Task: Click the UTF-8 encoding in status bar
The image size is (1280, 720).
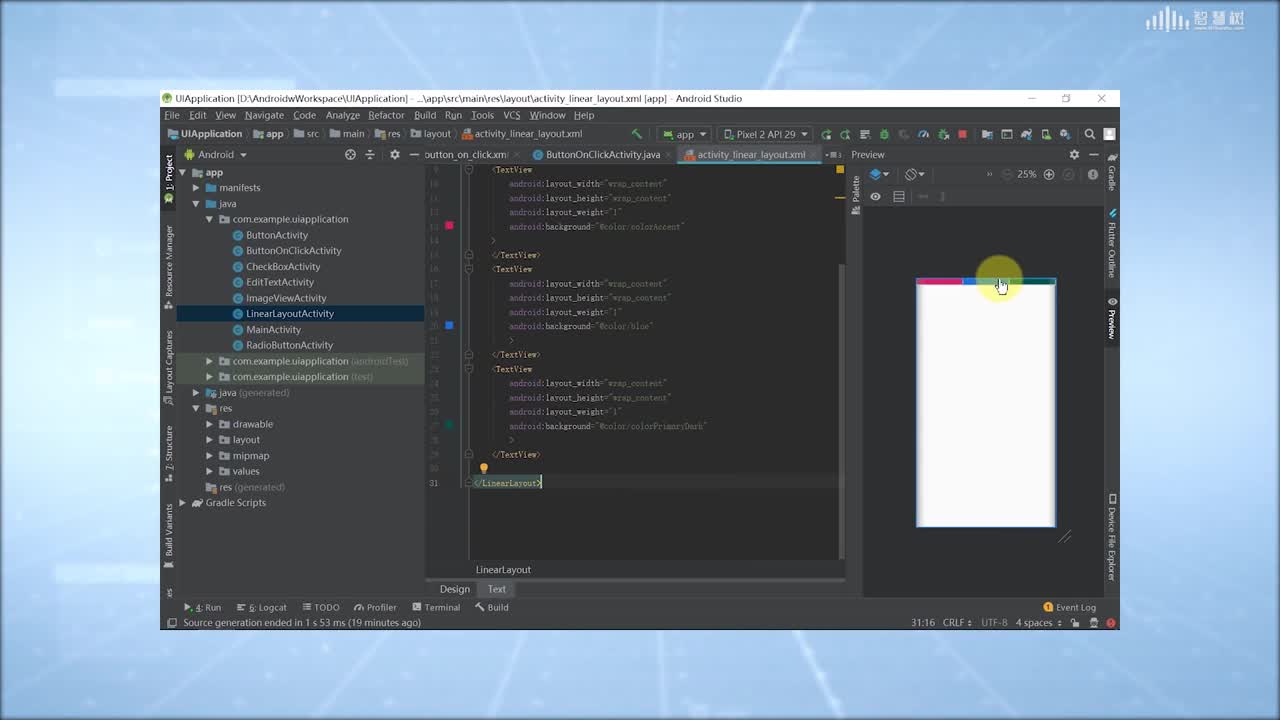Action: (994, 622)
